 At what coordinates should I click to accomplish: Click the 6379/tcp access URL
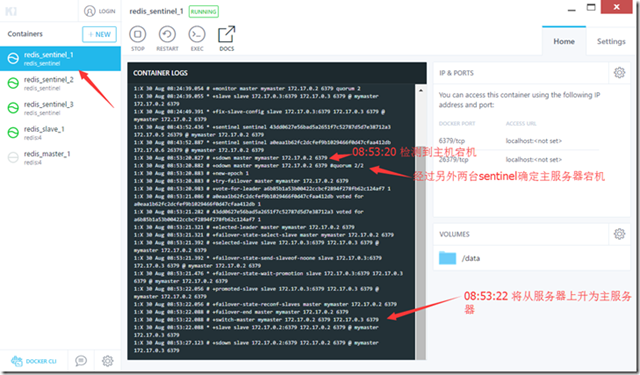[533, 141]
